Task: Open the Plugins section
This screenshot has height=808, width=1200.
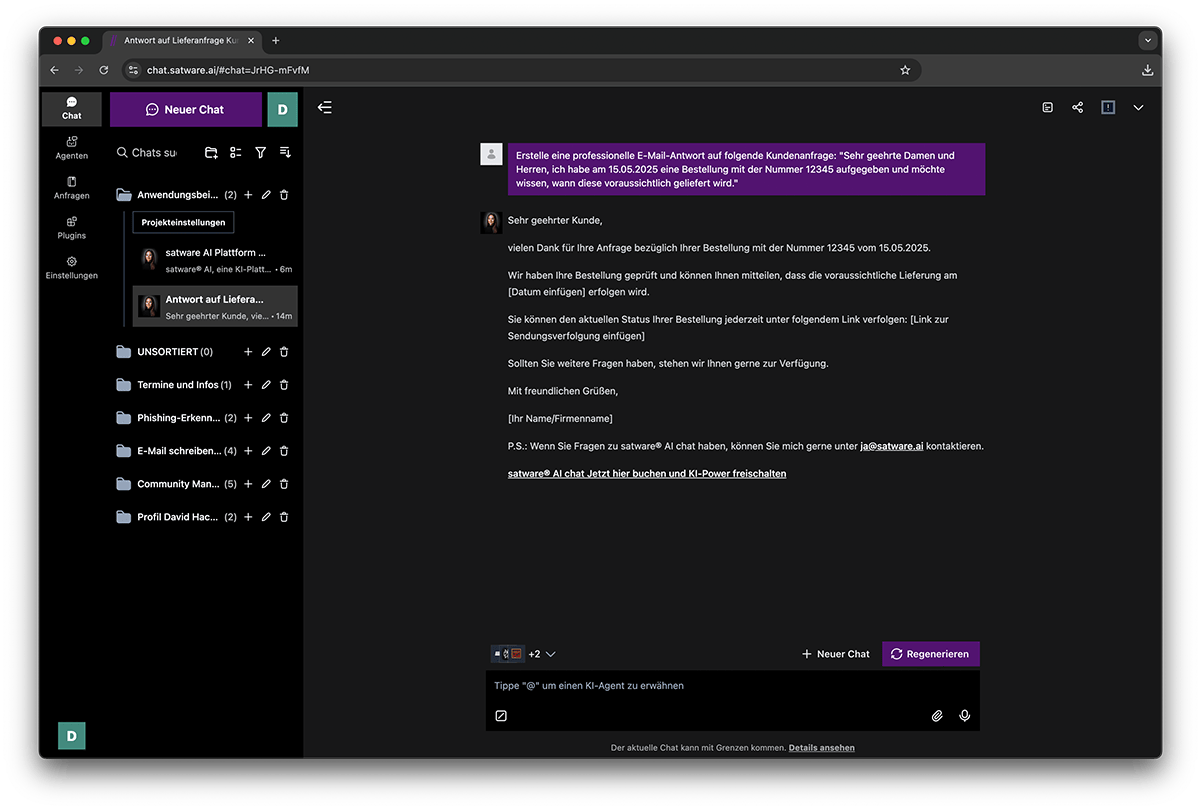Action: 72,228
